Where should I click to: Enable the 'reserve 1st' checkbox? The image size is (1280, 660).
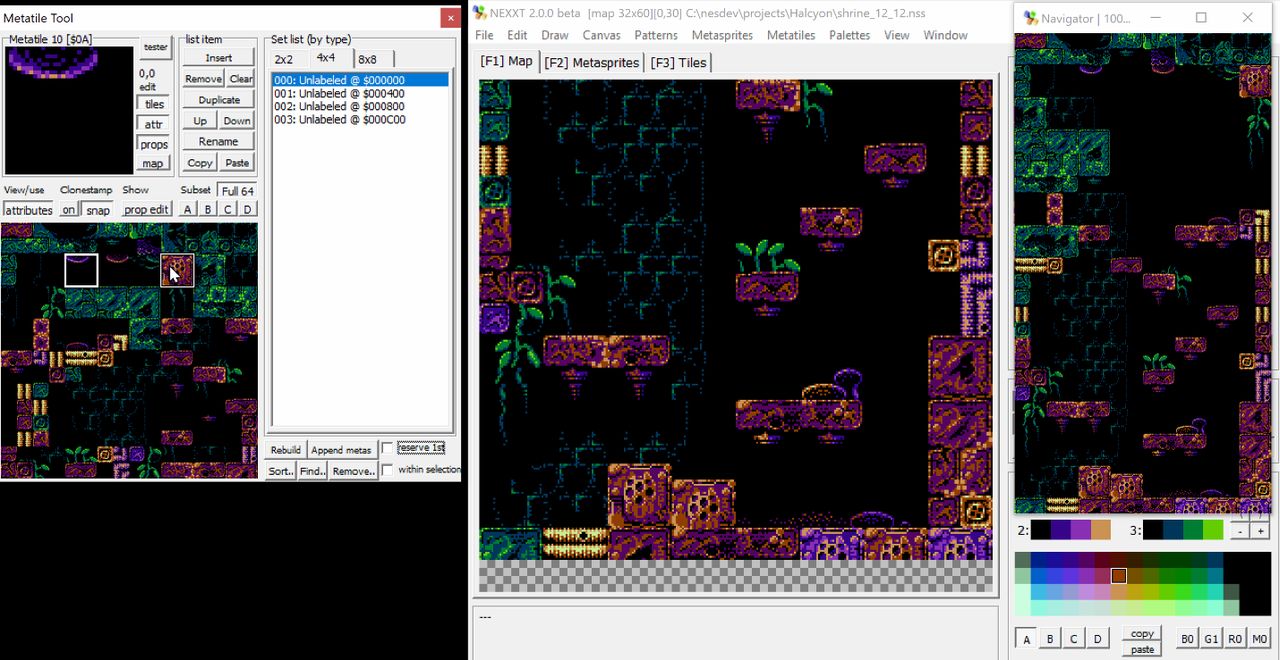click(x=388, y=448)
